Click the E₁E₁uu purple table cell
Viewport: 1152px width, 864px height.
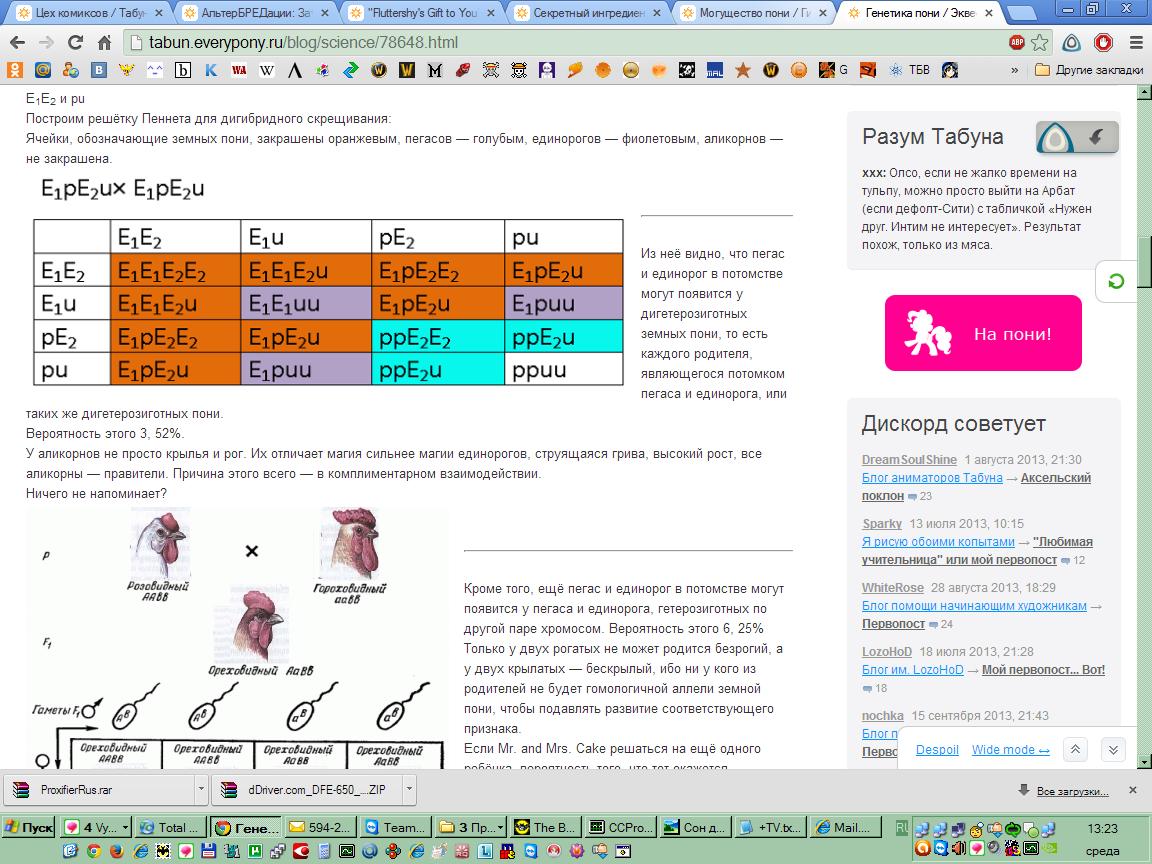306,303
